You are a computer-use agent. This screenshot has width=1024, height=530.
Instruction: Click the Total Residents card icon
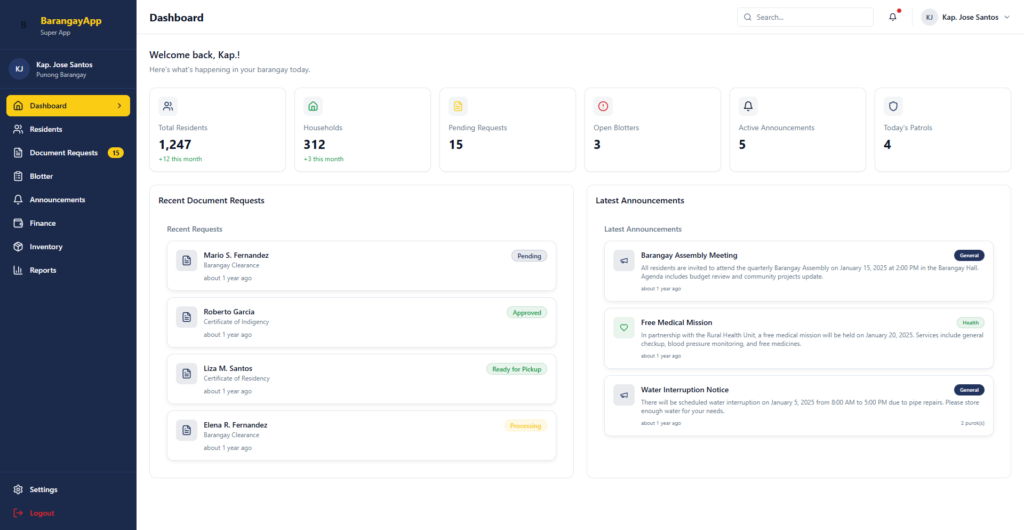(x=168, y=106)
